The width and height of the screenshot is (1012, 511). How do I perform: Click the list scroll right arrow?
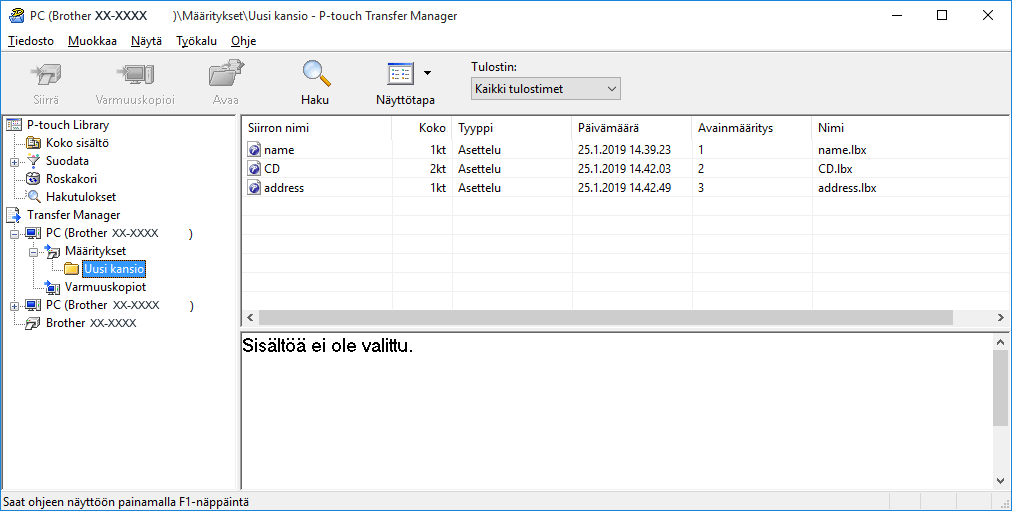(x=1000, y=317)
